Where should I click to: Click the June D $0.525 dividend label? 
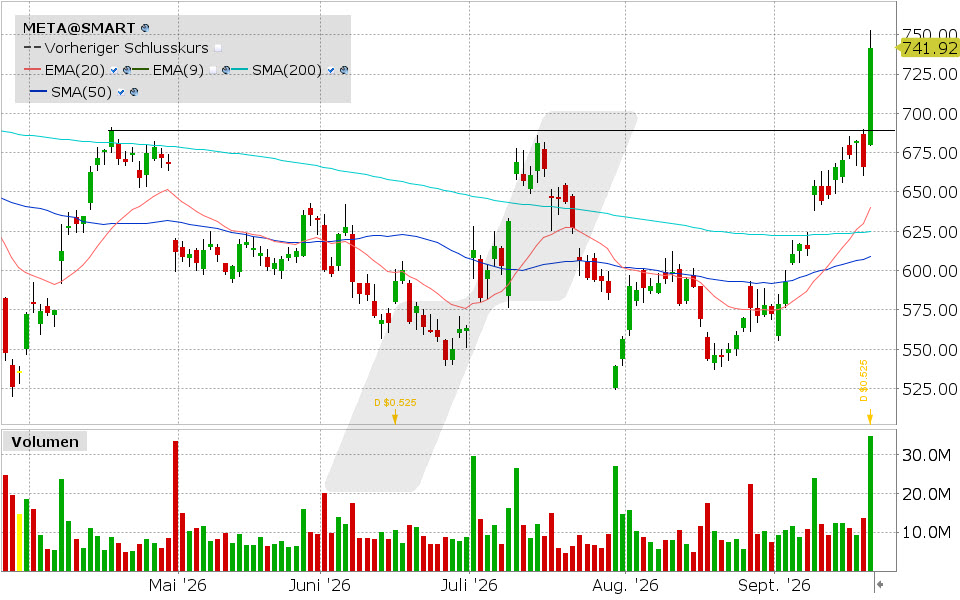(x=396, y=402)
